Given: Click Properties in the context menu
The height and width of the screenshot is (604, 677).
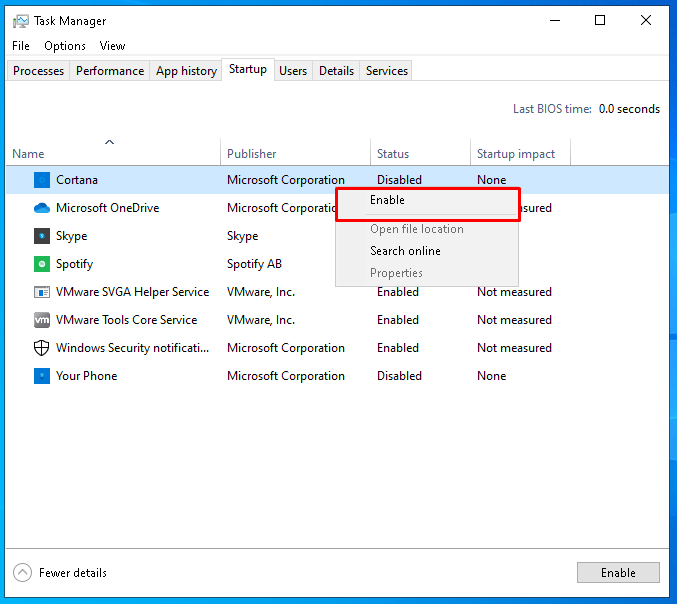Looking at the screenshot, I should [427, 273].
